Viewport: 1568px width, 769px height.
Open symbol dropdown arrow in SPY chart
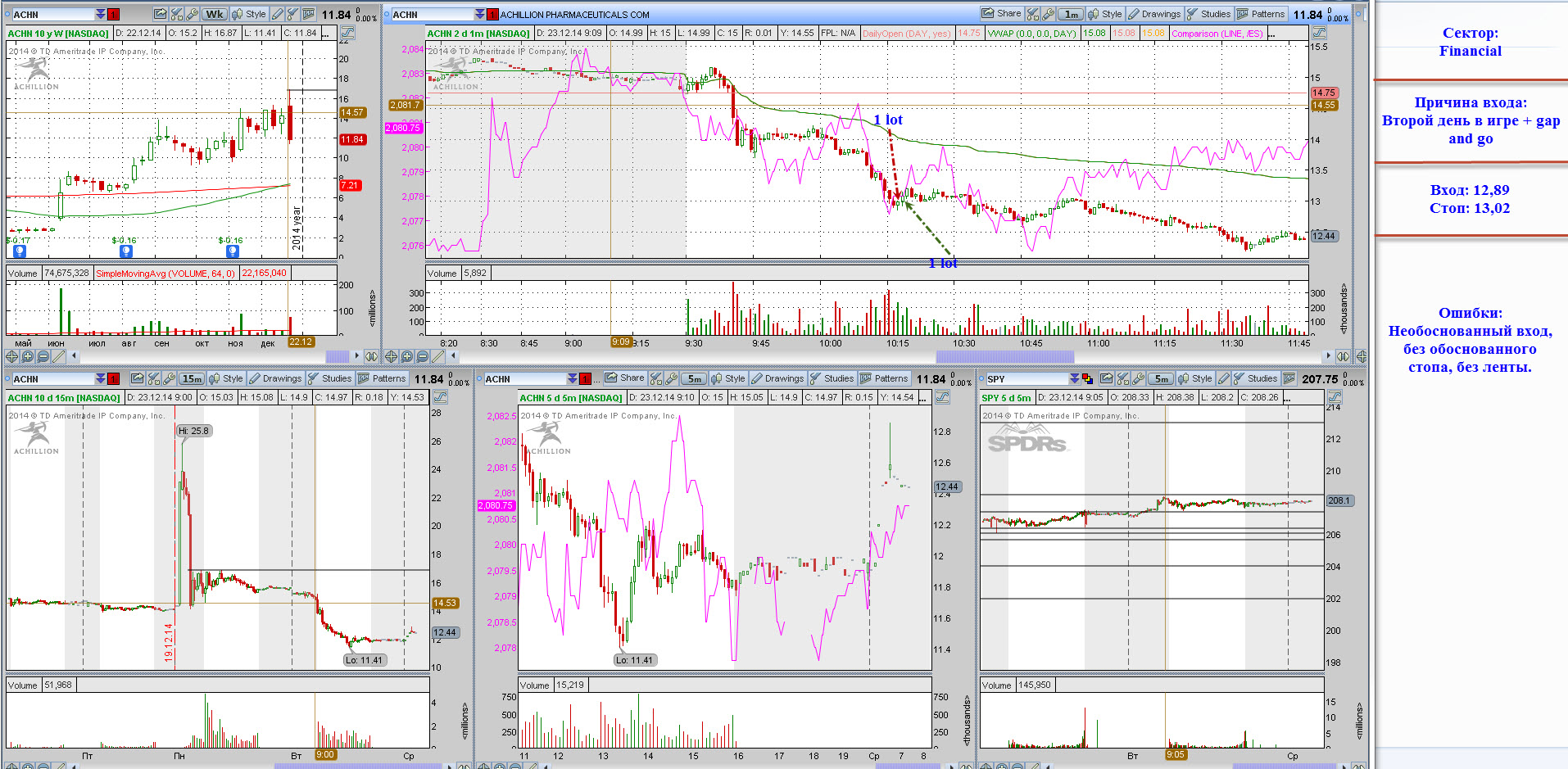pos(1074,378)
